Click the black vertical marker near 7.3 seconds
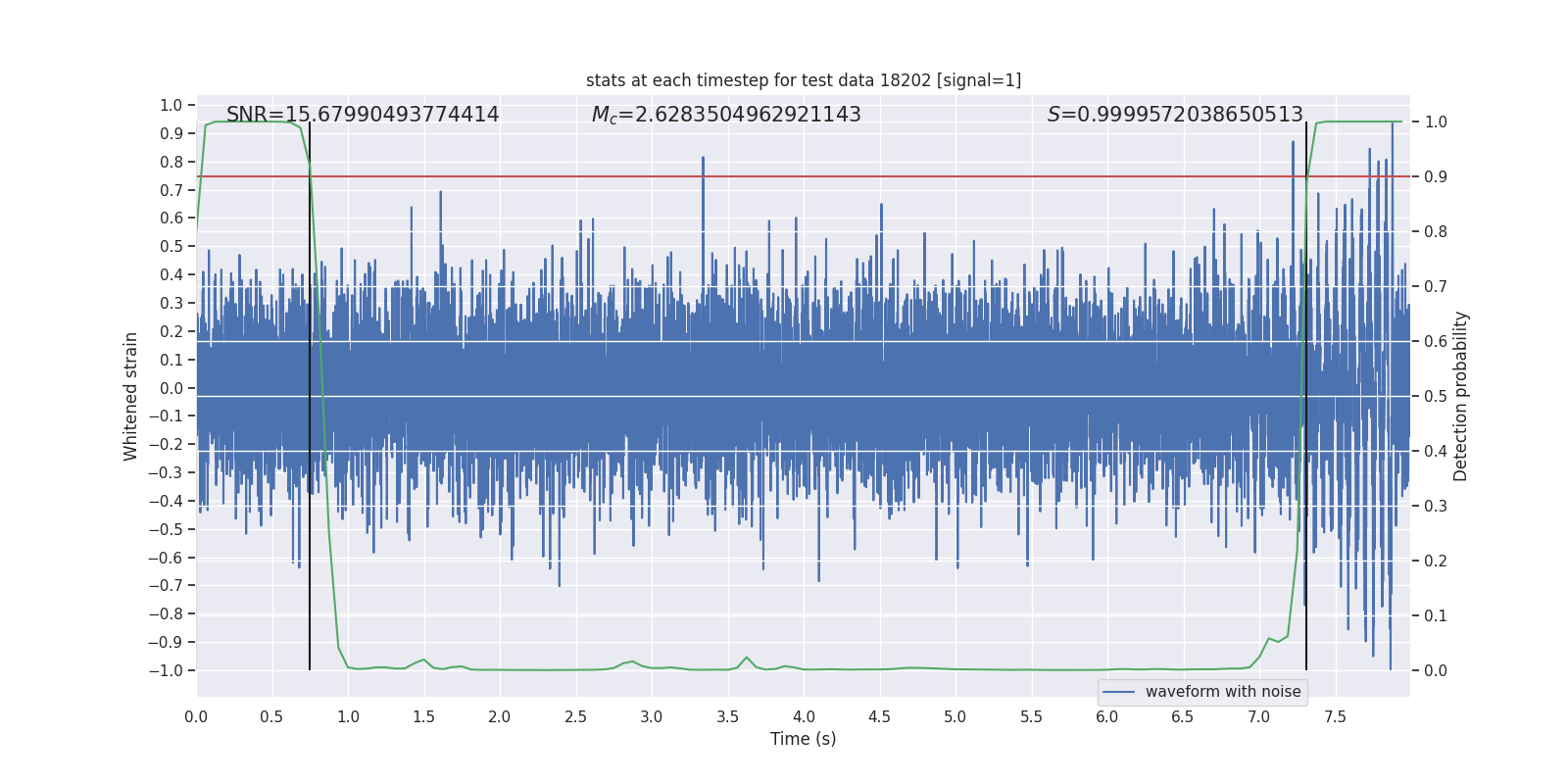This screenshot has height=784, width=1568. click(1306, 396)
